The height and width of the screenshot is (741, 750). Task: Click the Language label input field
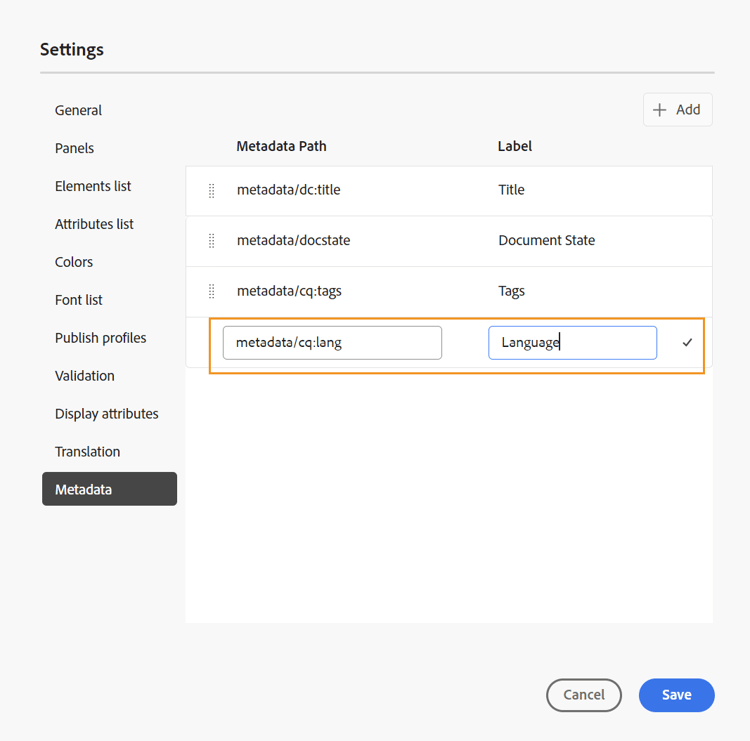[572, 343]
